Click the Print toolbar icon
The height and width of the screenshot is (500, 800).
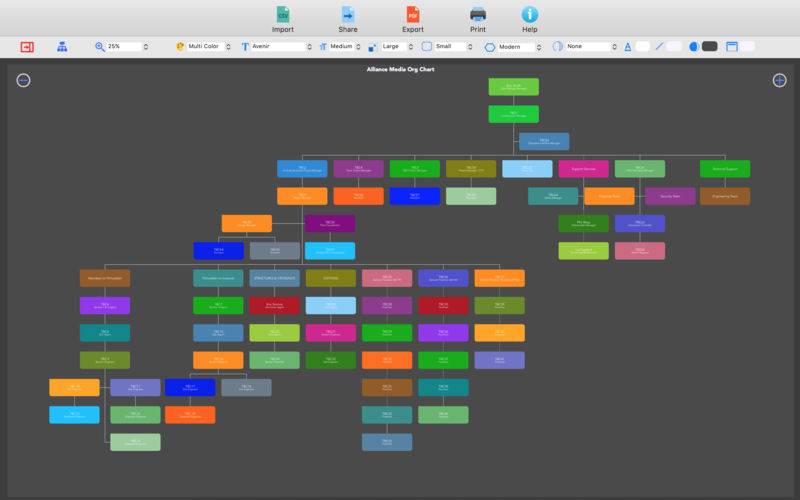478,14
